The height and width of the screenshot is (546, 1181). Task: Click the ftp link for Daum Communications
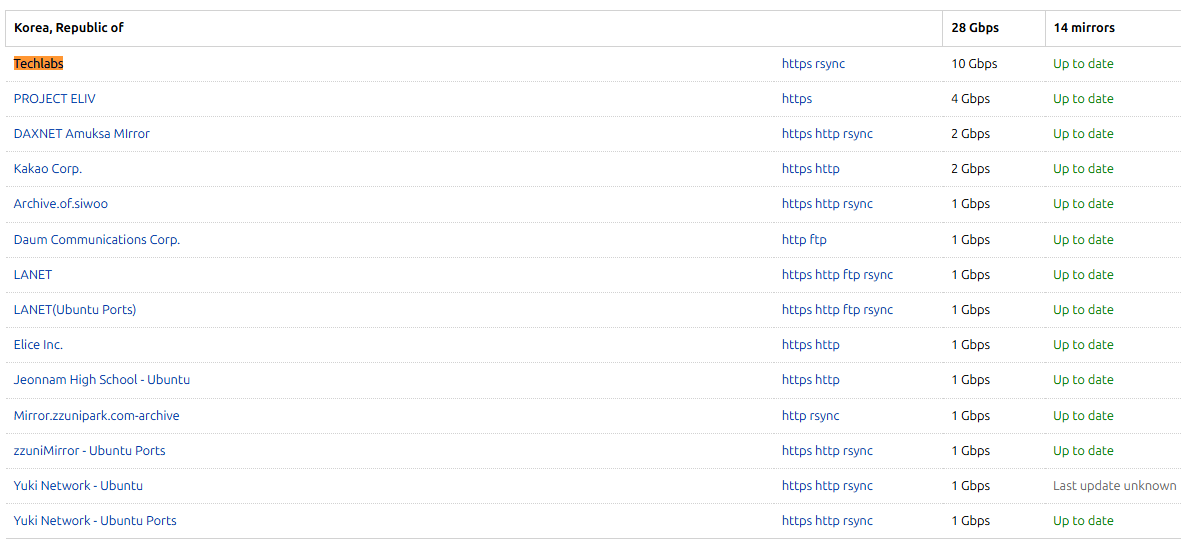point(818,239)
